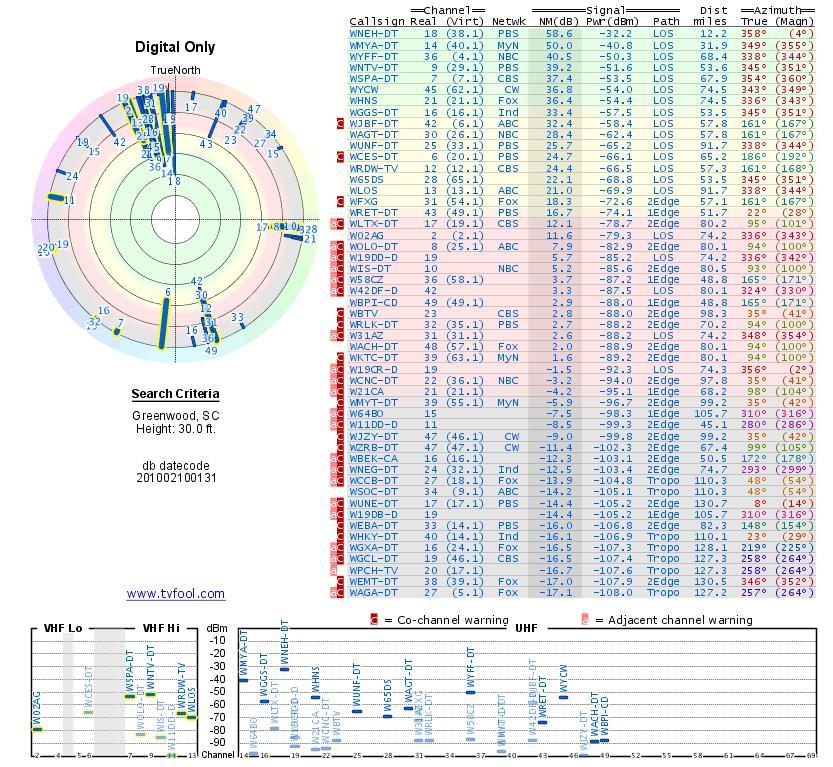Click the Callsign column header

click(377, 22)
